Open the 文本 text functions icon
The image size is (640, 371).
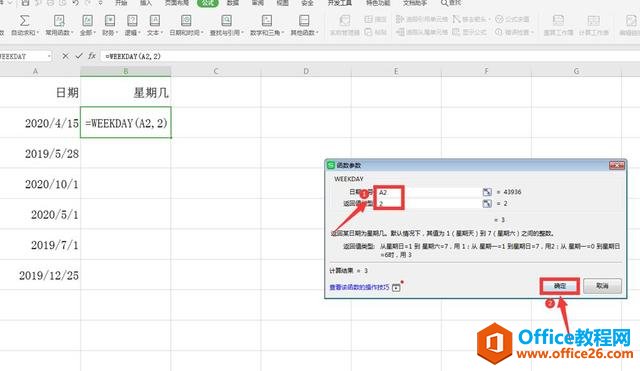(x=154, y=20)
